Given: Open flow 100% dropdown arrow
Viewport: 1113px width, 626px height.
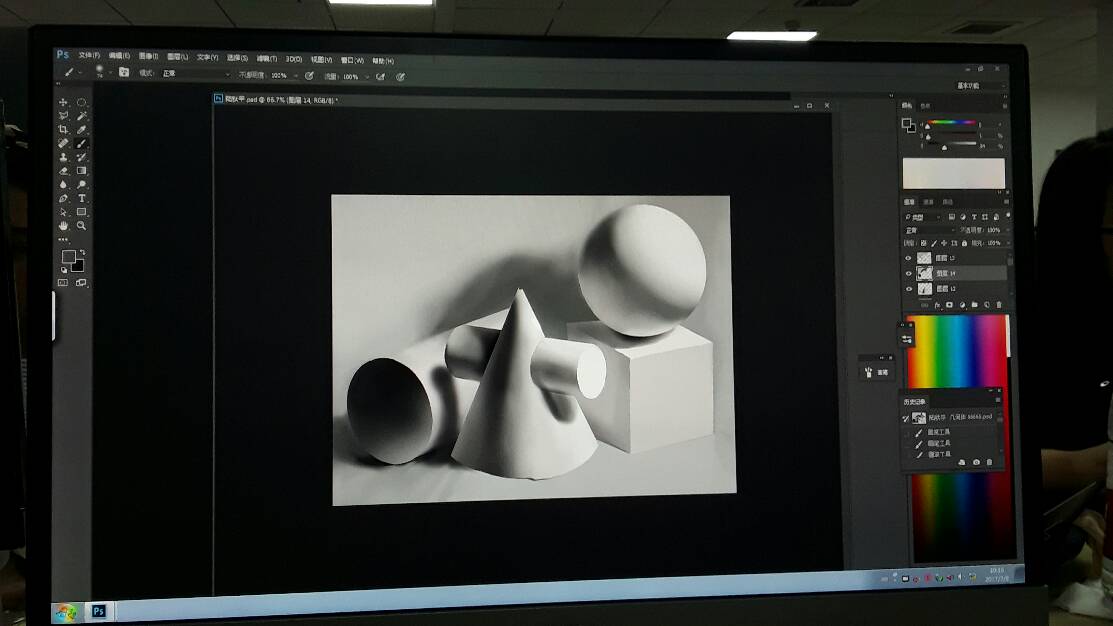Looking at the screenshot, I should tap(367, 77).
